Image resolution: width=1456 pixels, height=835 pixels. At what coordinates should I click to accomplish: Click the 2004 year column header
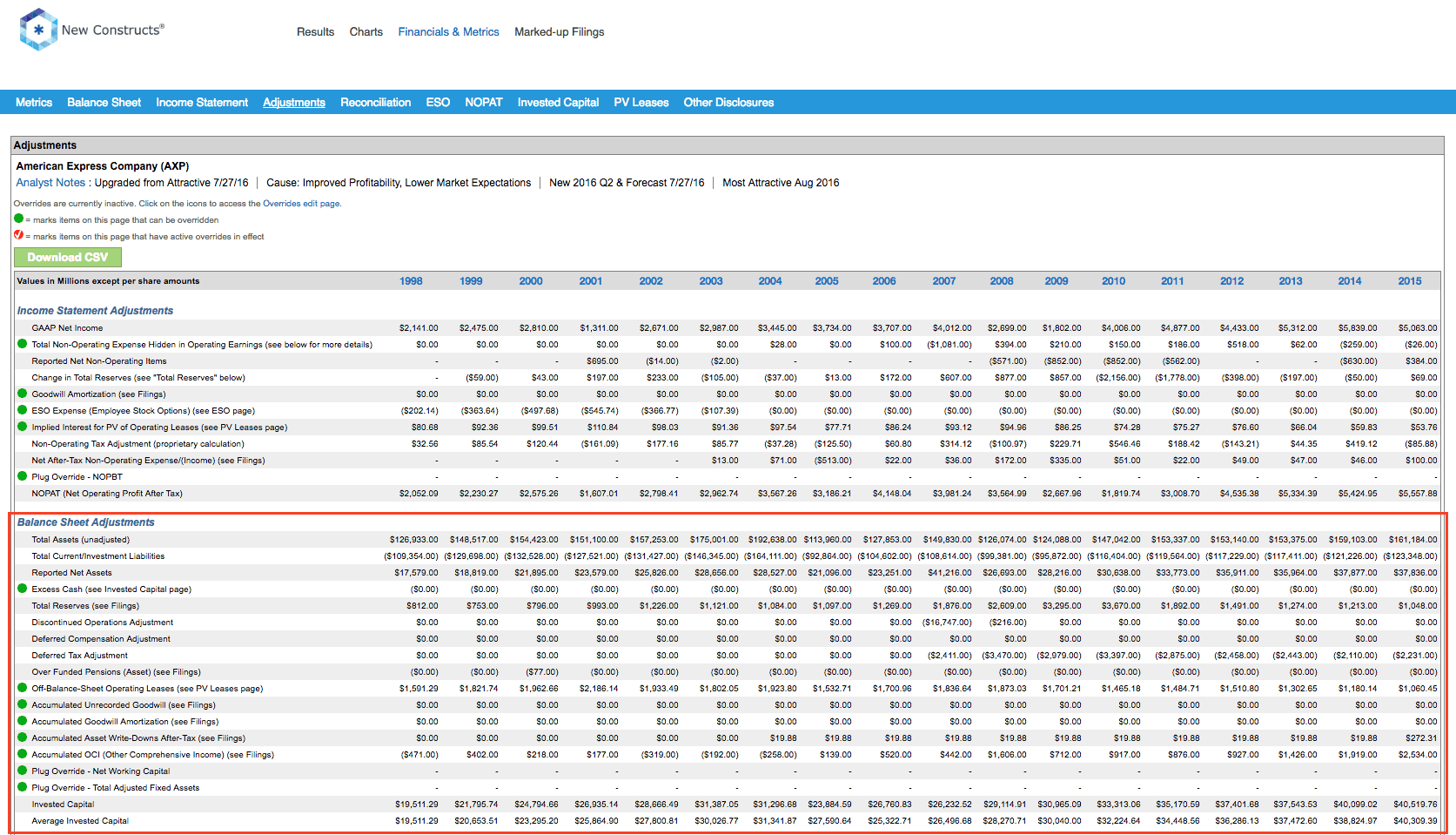tap(770, 281)
